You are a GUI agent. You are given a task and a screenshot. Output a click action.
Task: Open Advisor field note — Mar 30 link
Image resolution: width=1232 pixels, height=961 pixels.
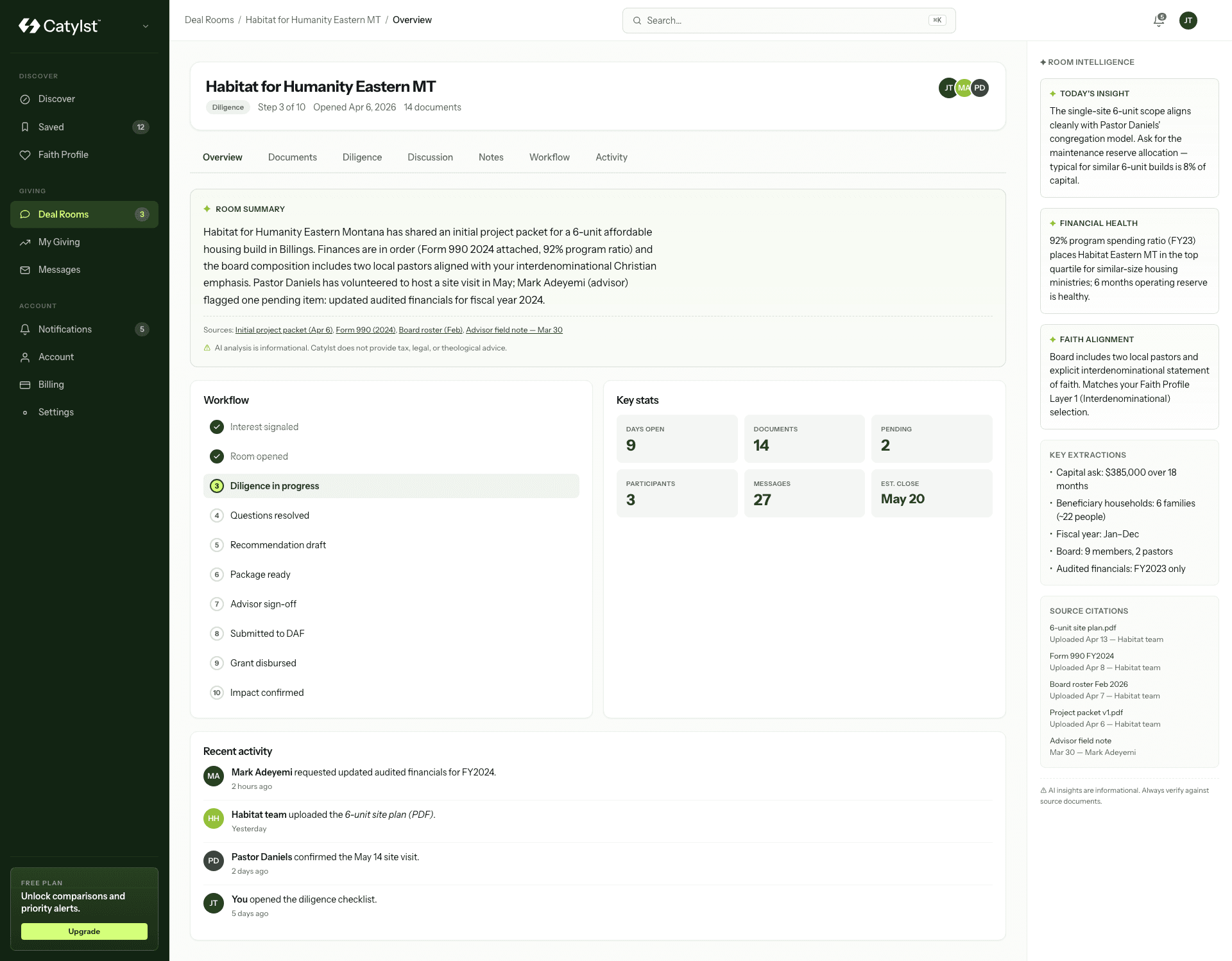point(514,330)
